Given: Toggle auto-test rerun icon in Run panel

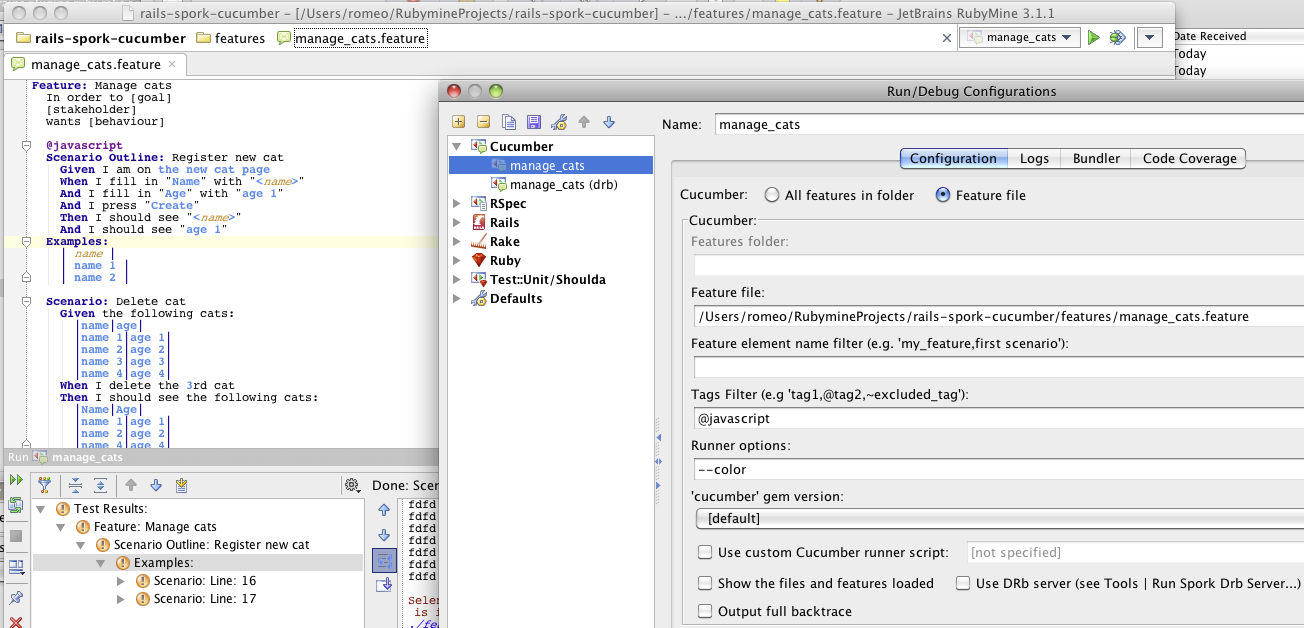Looking at the screenshot, I should click(x=15, y=504).
